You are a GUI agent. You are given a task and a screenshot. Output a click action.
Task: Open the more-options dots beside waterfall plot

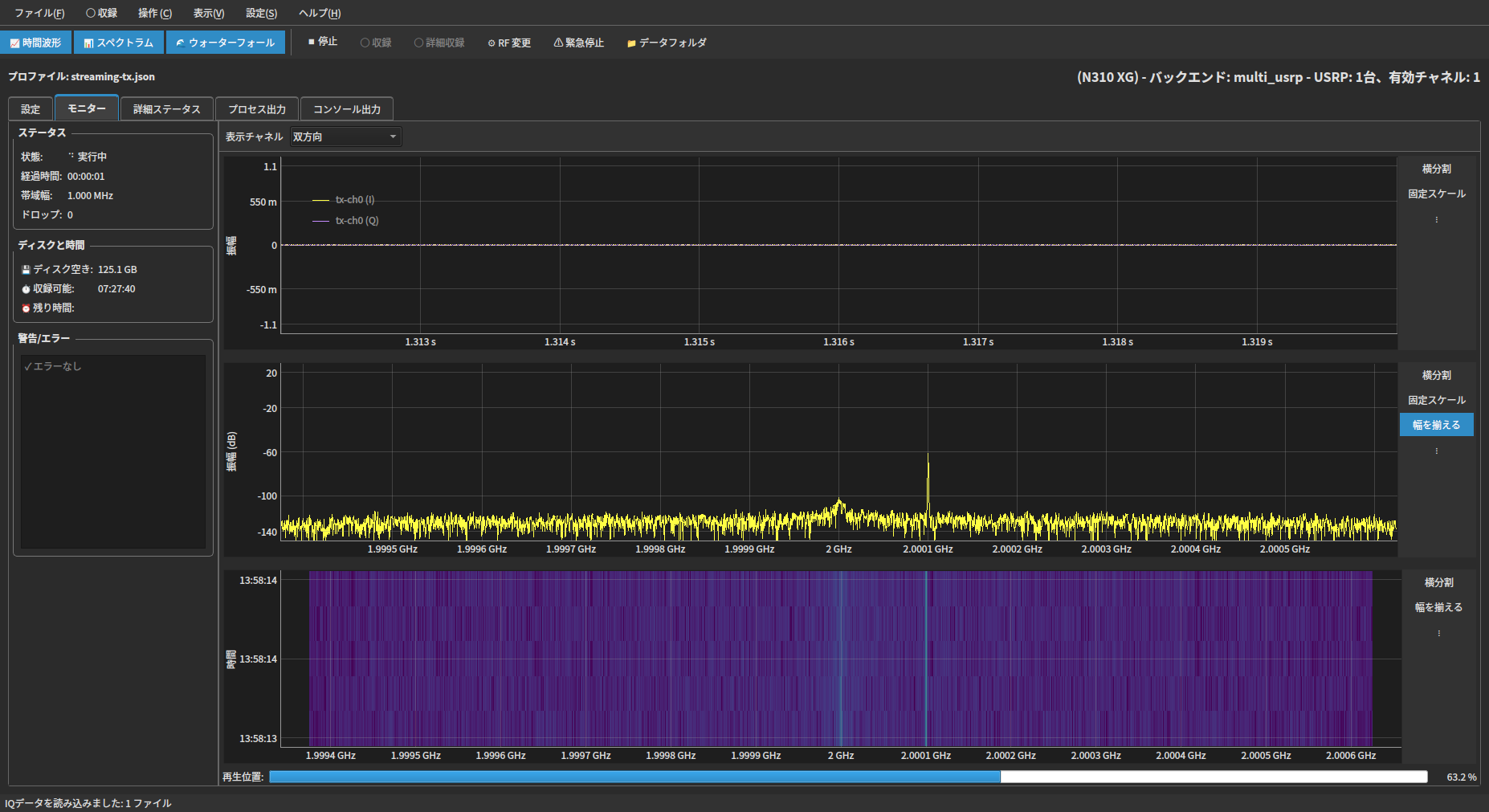[x=1439, y=633]
